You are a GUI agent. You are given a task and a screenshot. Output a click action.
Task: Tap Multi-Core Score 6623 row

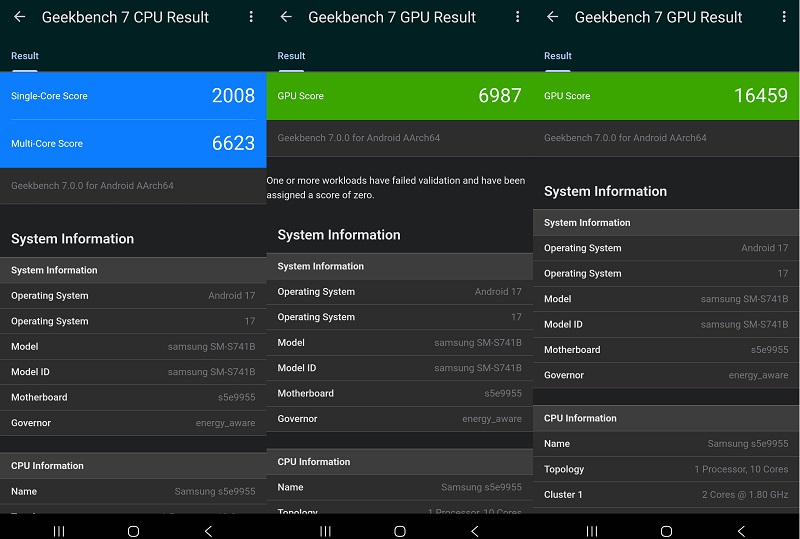coord(133,143)
